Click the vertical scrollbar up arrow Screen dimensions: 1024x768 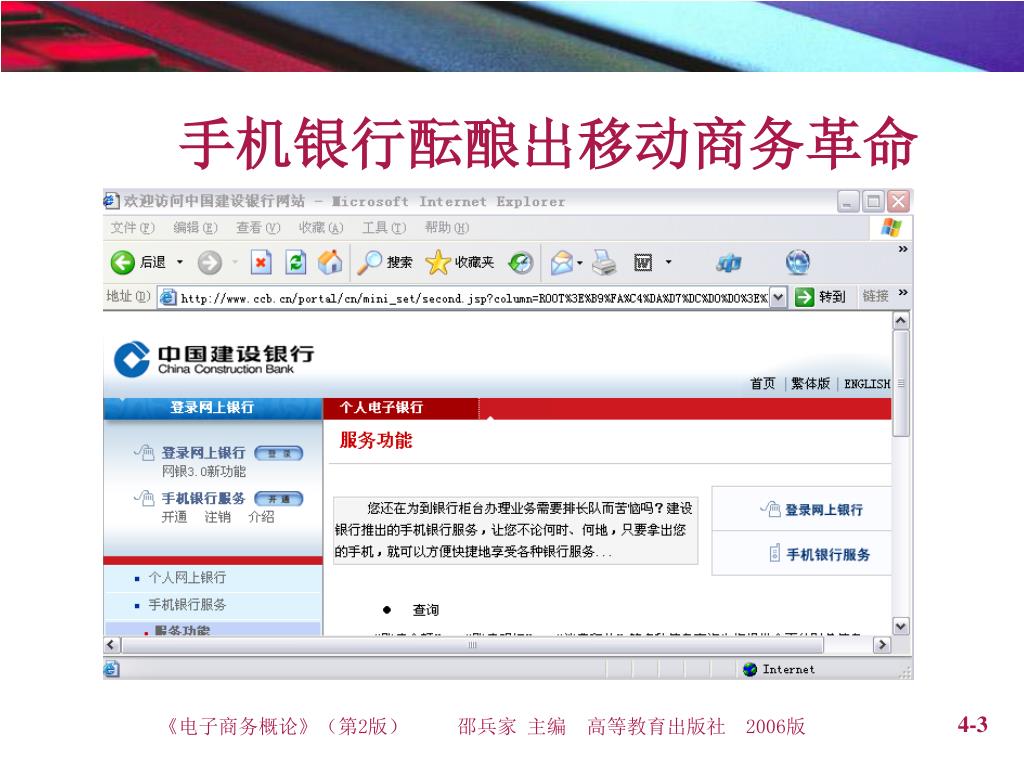901,320
